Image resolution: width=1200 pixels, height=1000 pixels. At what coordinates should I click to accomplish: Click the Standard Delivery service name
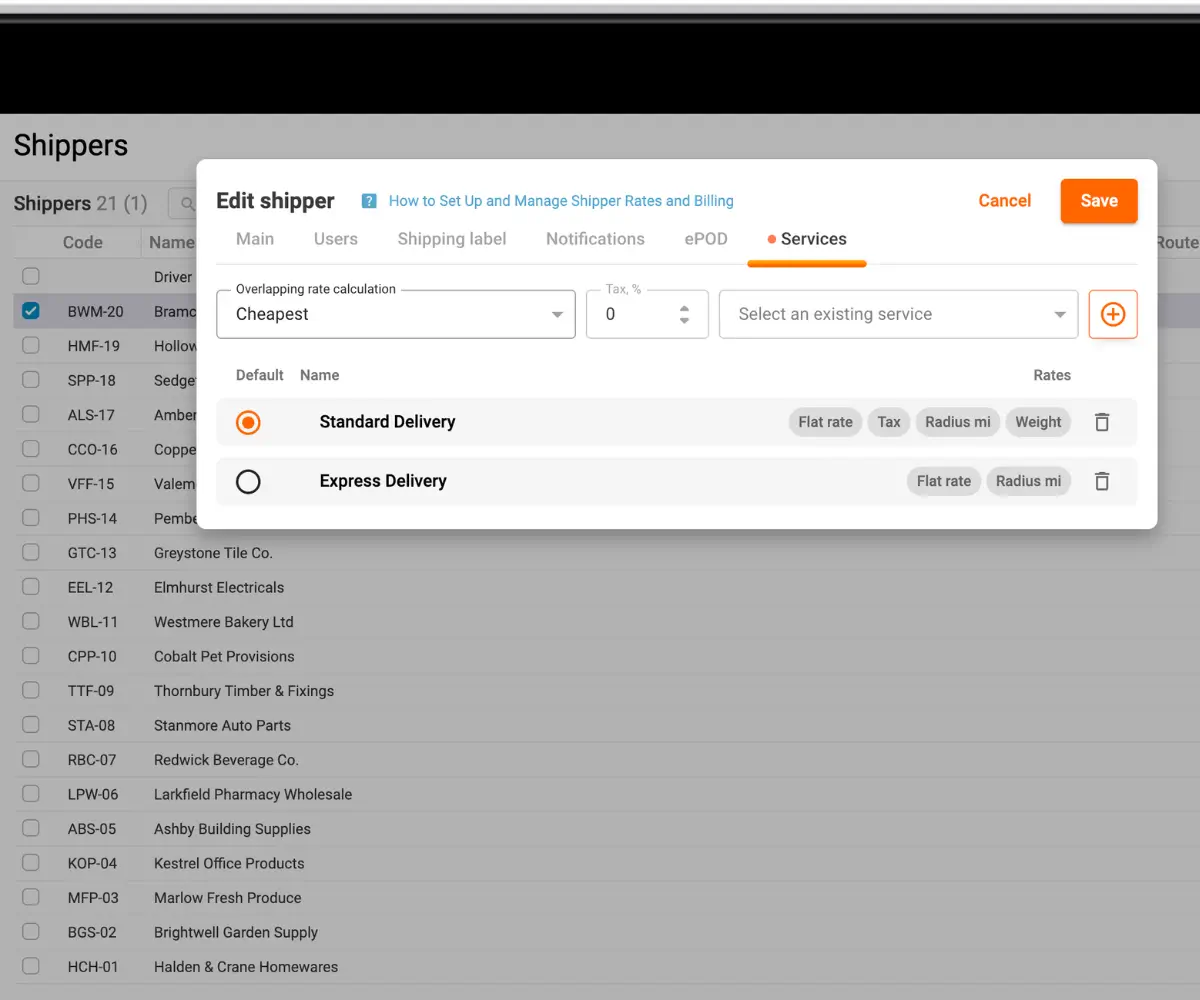tap(387, 422)
